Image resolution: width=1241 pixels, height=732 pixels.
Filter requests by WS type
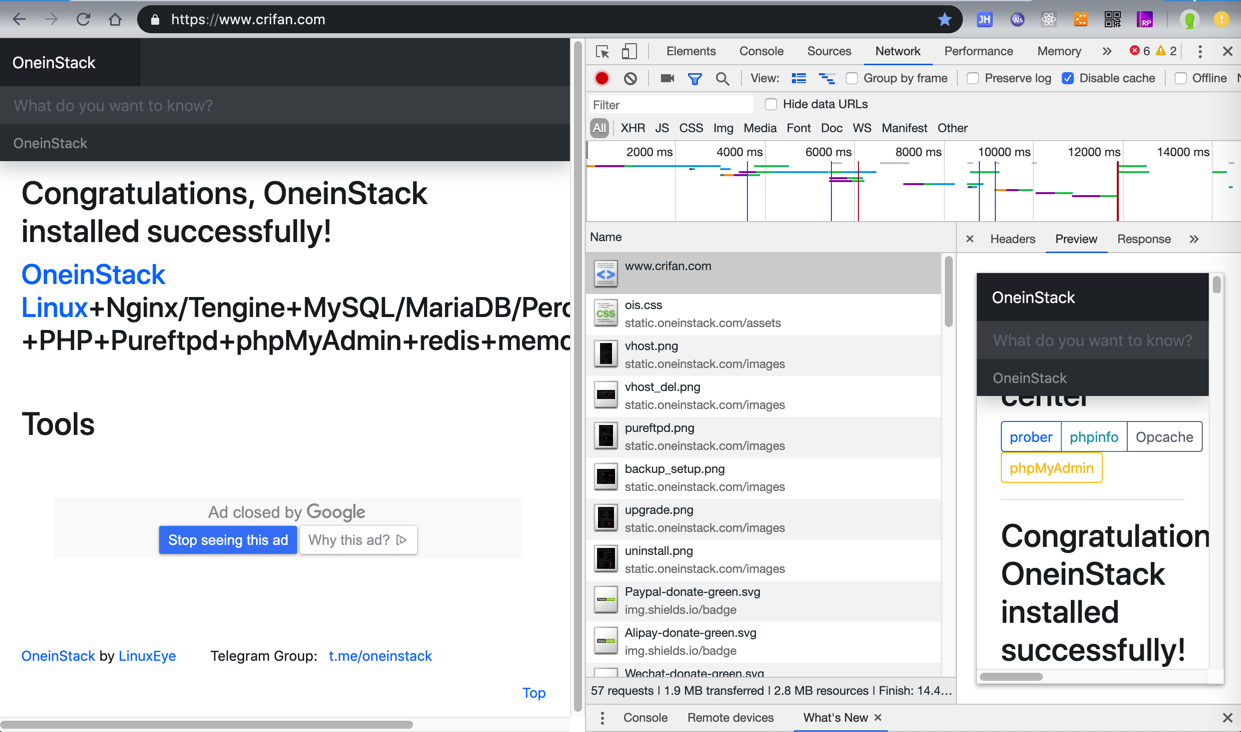tap(862, 128)
